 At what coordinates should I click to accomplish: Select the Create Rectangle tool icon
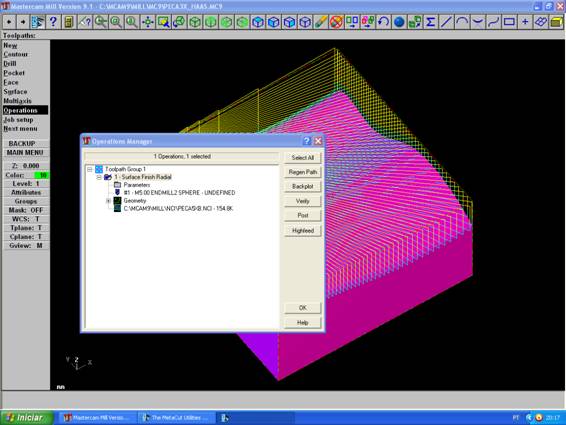[x=509, y=22]
